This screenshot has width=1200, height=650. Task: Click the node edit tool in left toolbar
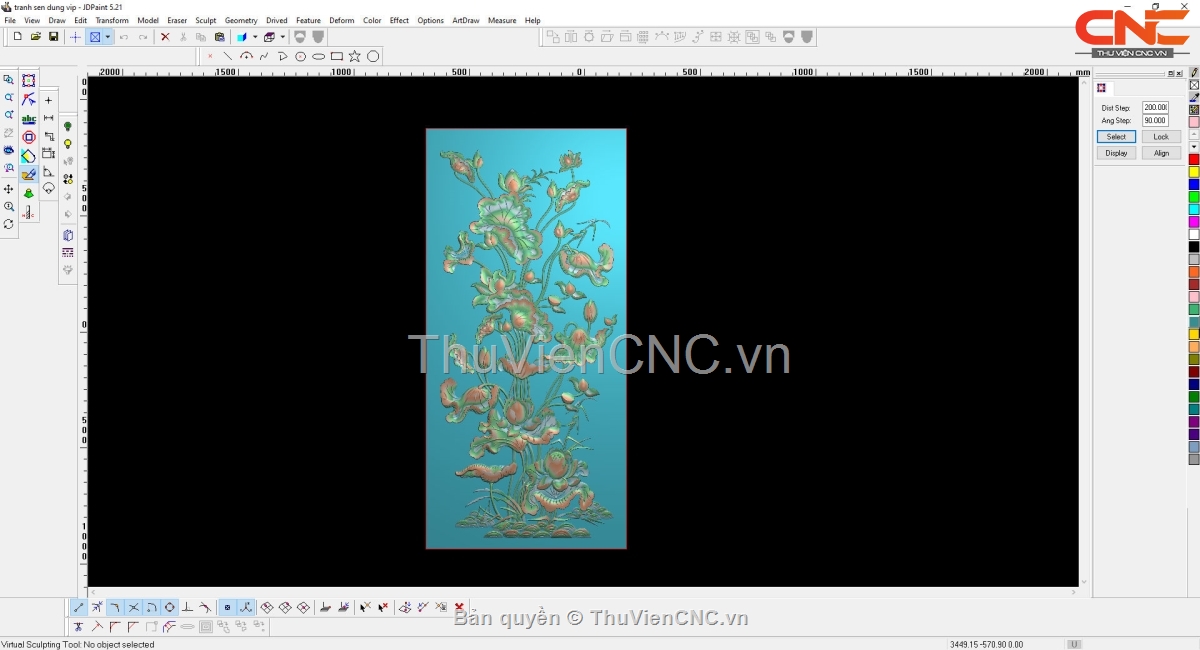tap(29, 100)
